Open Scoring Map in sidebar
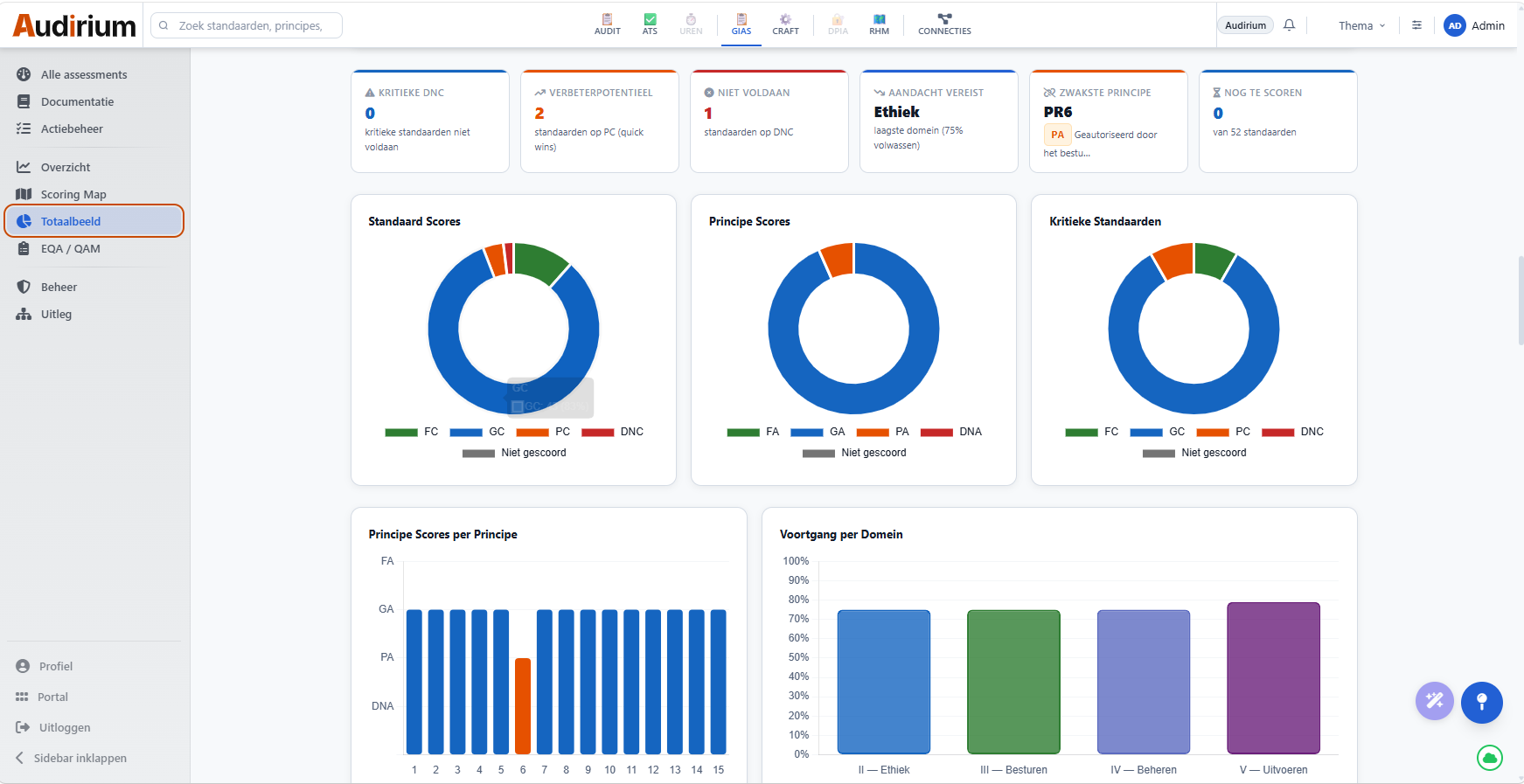 pyautogui.click(x=94, y=194)
